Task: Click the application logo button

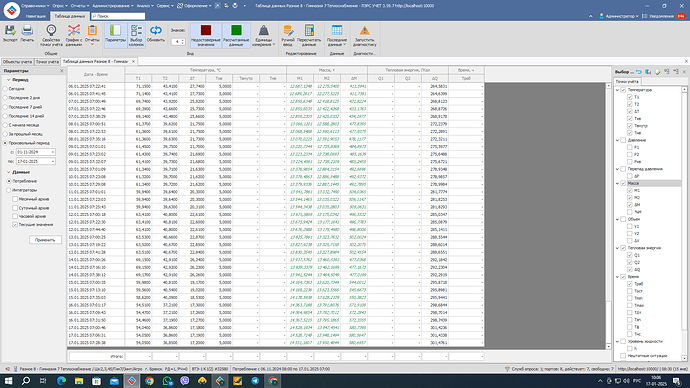Action: 11,10
